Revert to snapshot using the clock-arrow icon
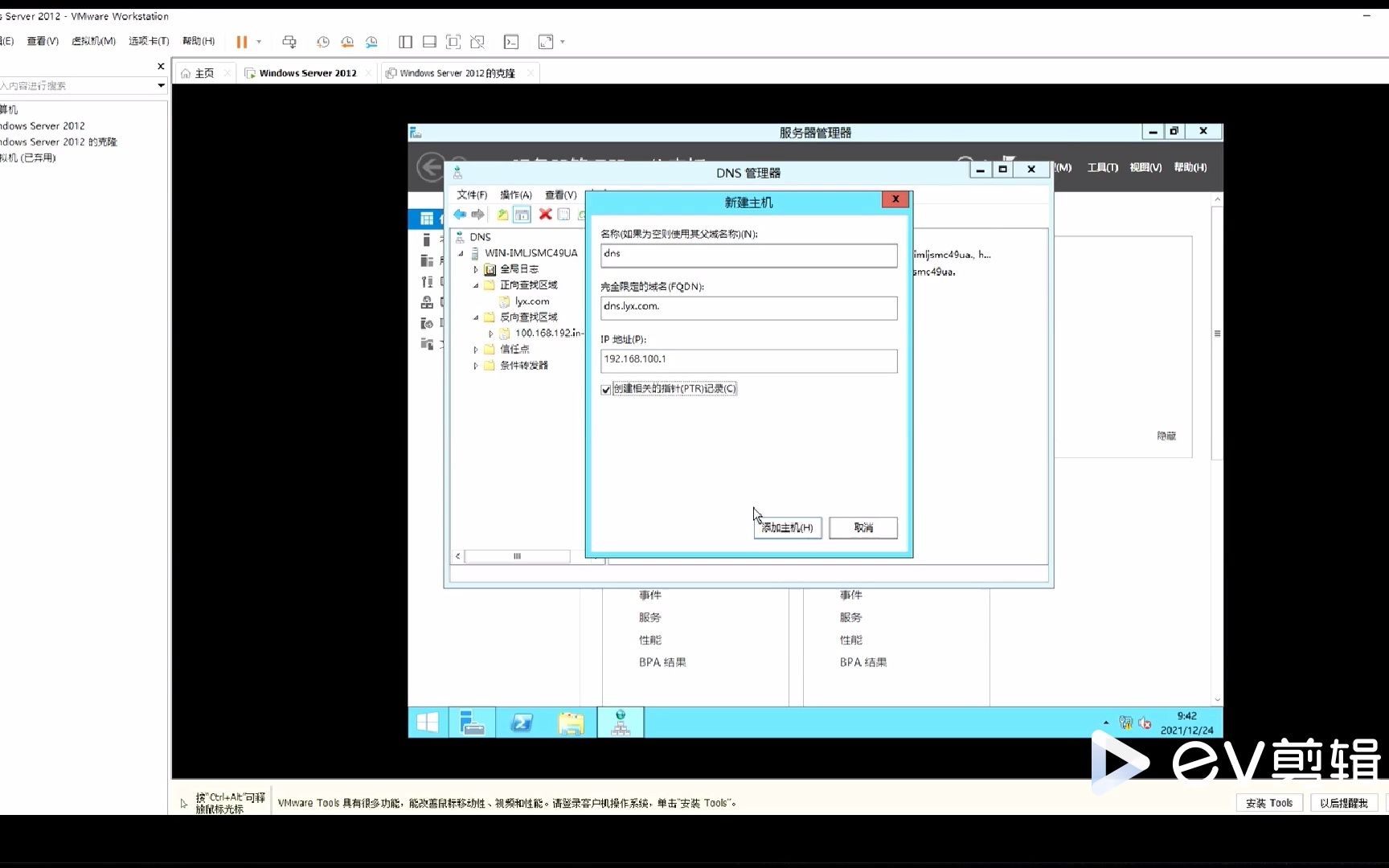Viewport: 1389px width, 868px height. (347, 42)
